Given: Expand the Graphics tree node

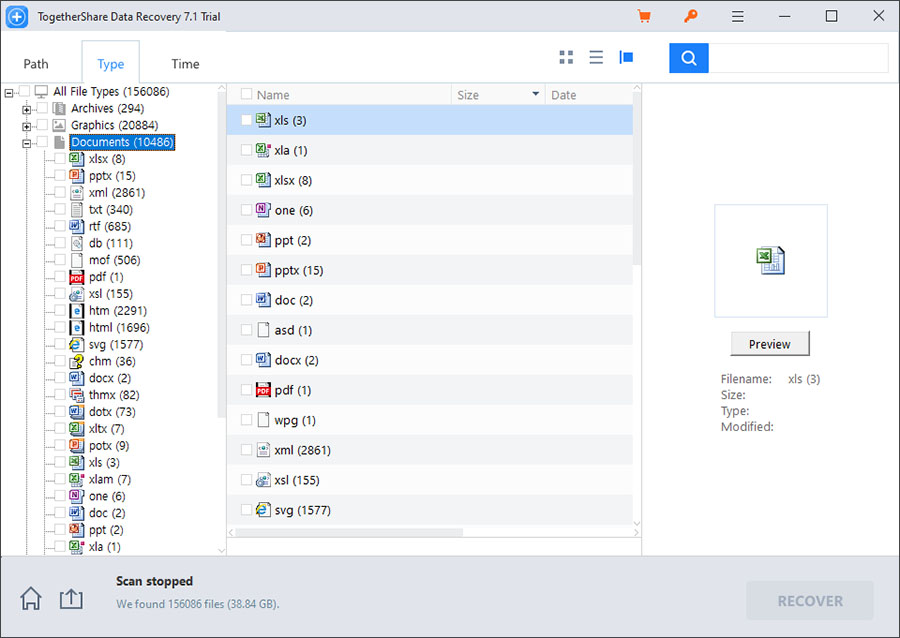Looking at the screenshot, I should (26, 126).
